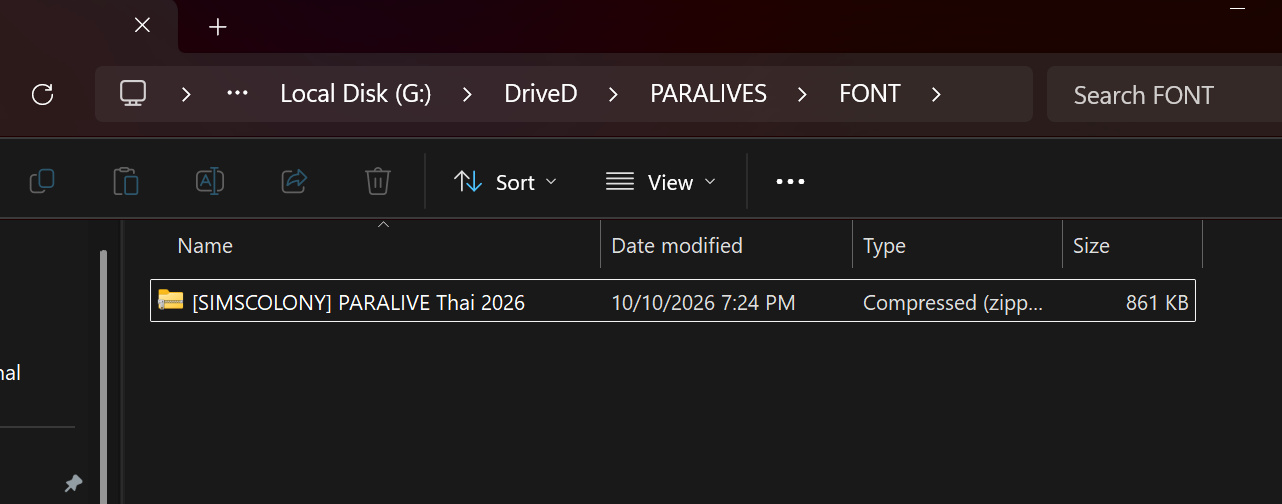Screen dimensions: 1282x504
Task: Click the 10/10/2026 7:24 PM date cell
Action: point(703,302)
